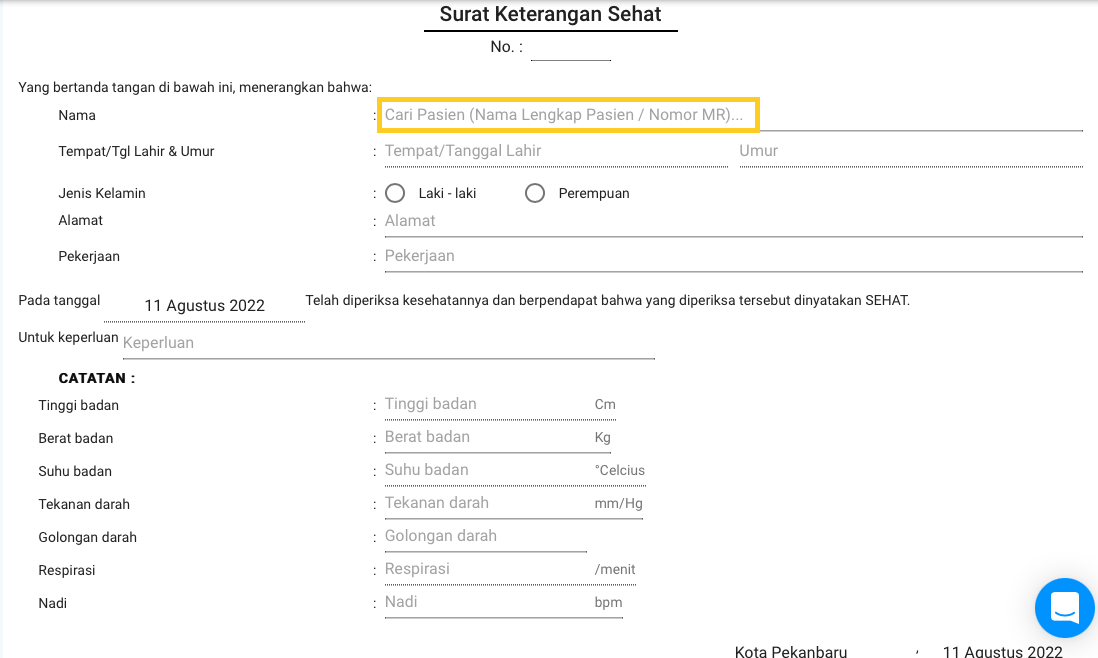The image size is (1098, 658).
Task: Click the Cm unit text
Action: point(605,405)
